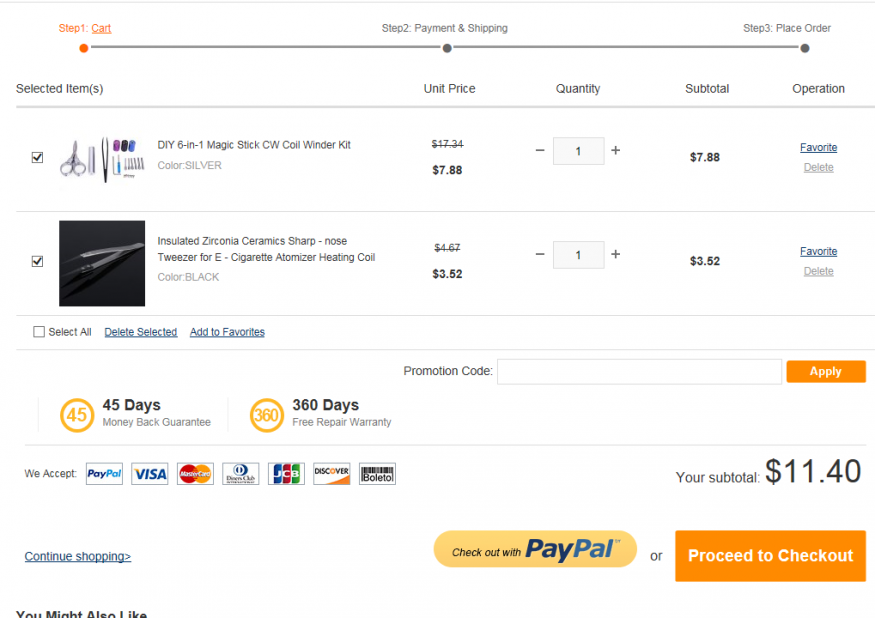Click the Diners Club icon
The image size is (875, 618).
241,474
